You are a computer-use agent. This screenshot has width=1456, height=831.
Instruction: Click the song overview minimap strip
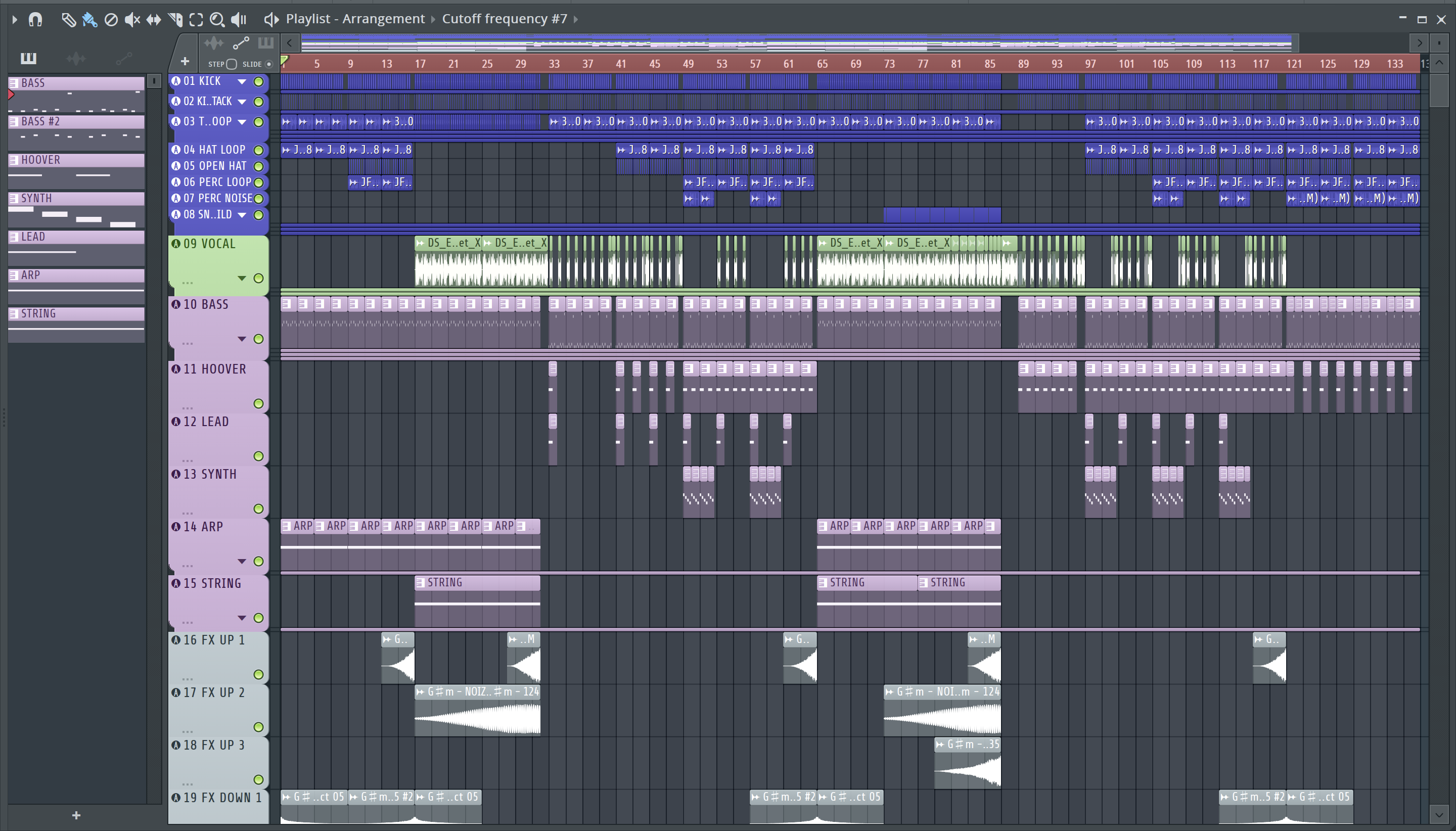(799, 43)
